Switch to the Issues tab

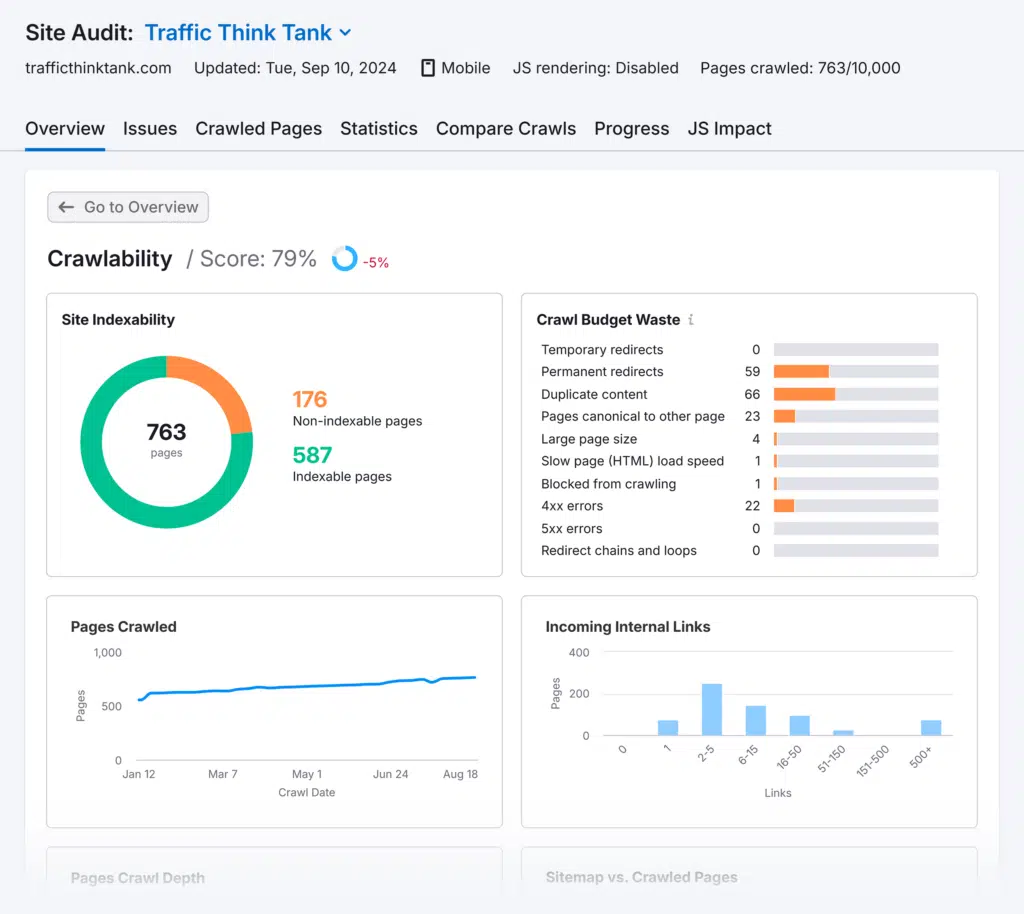[x=150, y=129]
